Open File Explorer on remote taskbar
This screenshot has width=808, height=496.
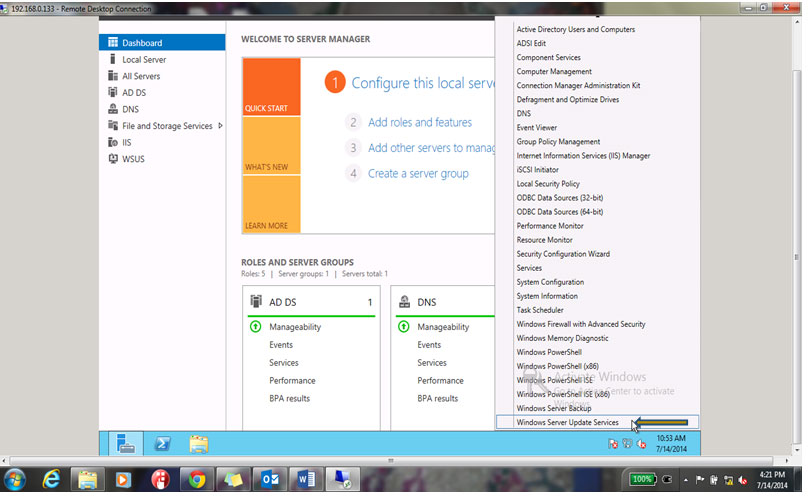pyautogui.click(x=198, y=443)
